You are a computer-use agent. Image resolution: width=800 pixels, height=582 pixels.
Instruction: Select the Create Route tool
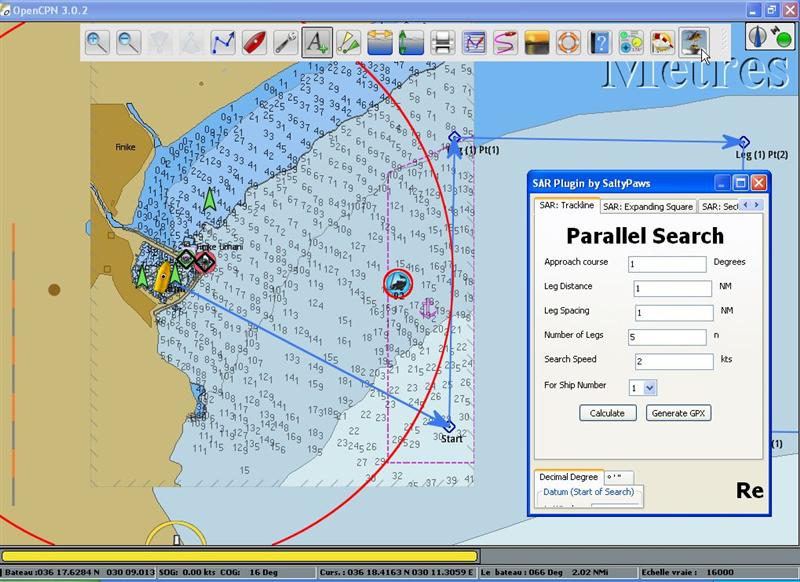[223, 42]
